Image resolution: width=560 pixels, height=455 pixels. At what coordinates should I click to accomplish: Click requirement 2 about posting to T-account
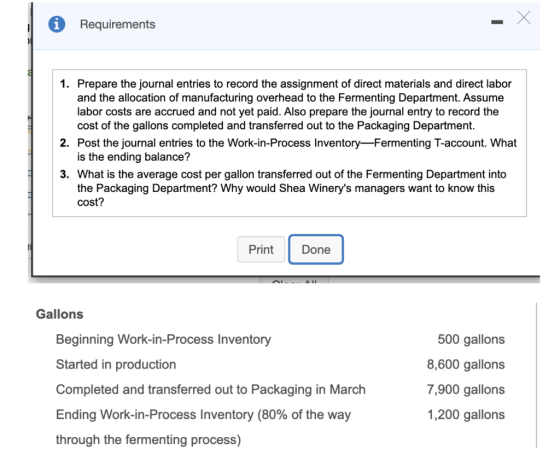coord(289,150)
